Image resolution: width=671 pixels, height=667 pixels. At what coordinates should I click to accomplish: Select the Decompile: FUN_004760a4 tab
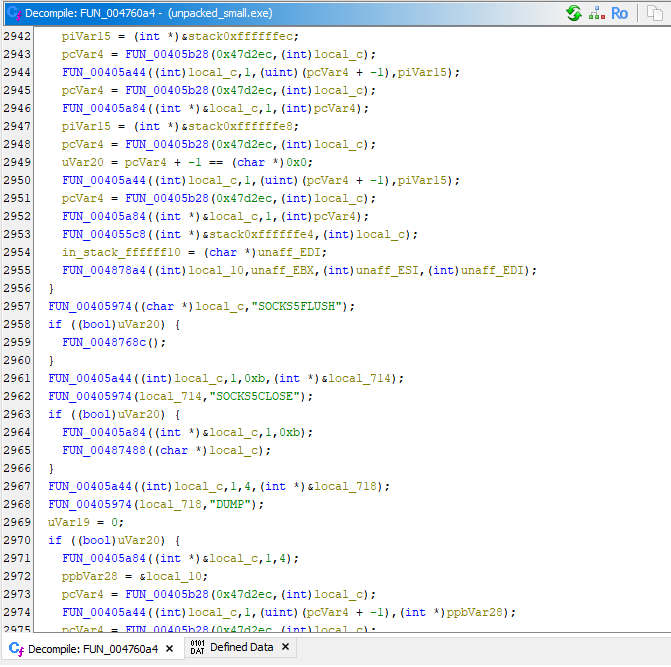(x=92, y=648)
